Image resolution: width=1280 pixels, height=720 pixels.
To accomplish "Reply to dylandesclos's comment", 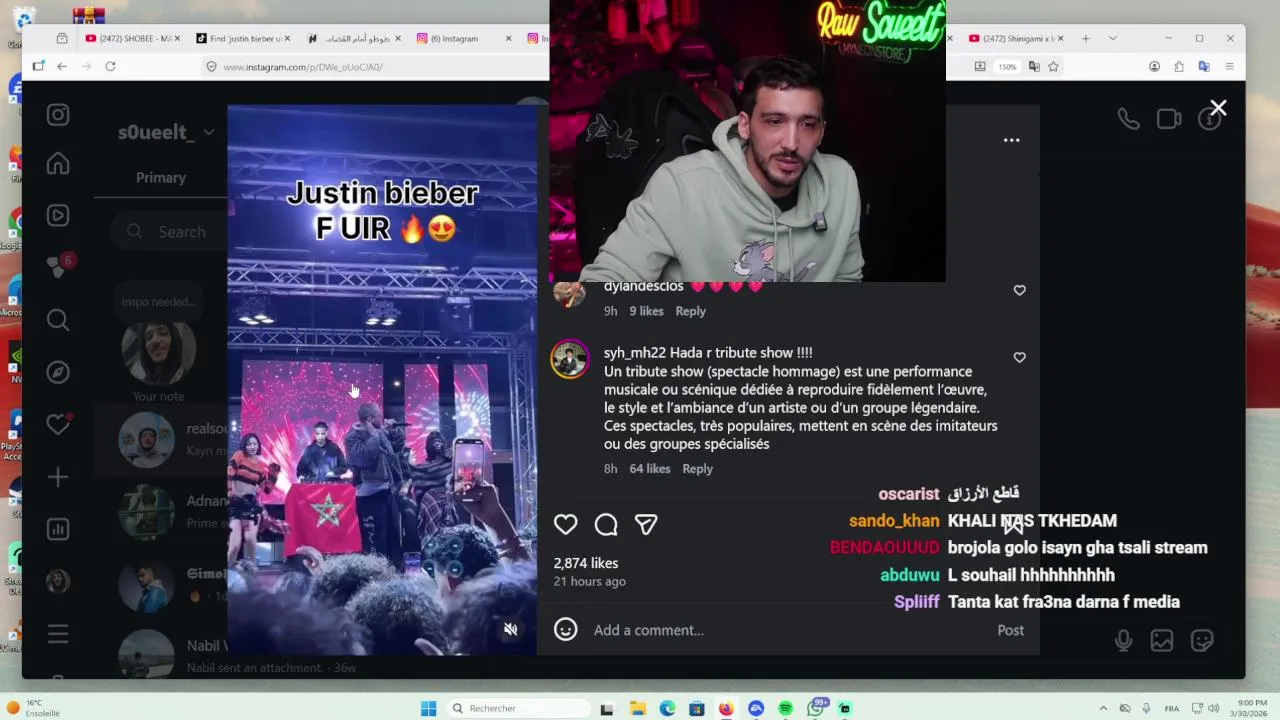I will click(690, 311).
